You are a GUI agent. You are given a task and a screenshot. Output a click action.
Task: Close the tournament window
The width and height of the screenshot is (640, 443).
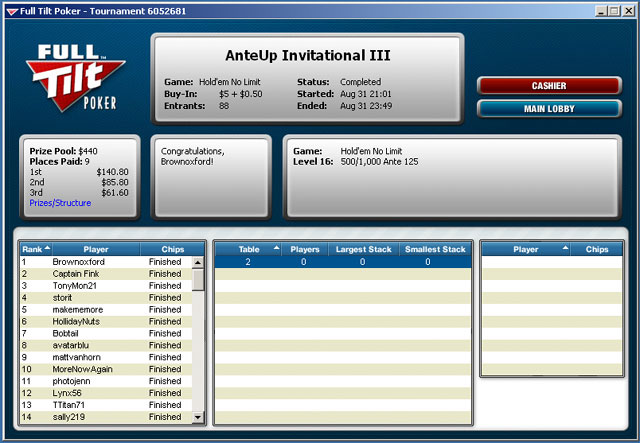[629, 11]
